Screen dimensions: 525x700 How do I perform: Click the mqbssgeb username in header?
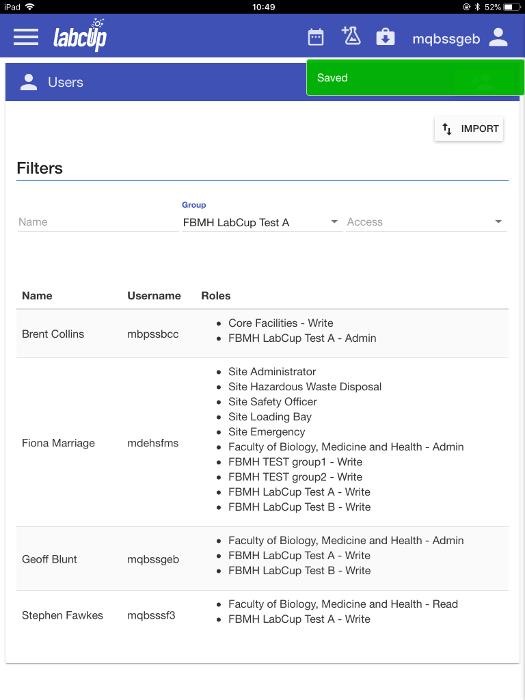pyautogui.click(x=446, y=39)
